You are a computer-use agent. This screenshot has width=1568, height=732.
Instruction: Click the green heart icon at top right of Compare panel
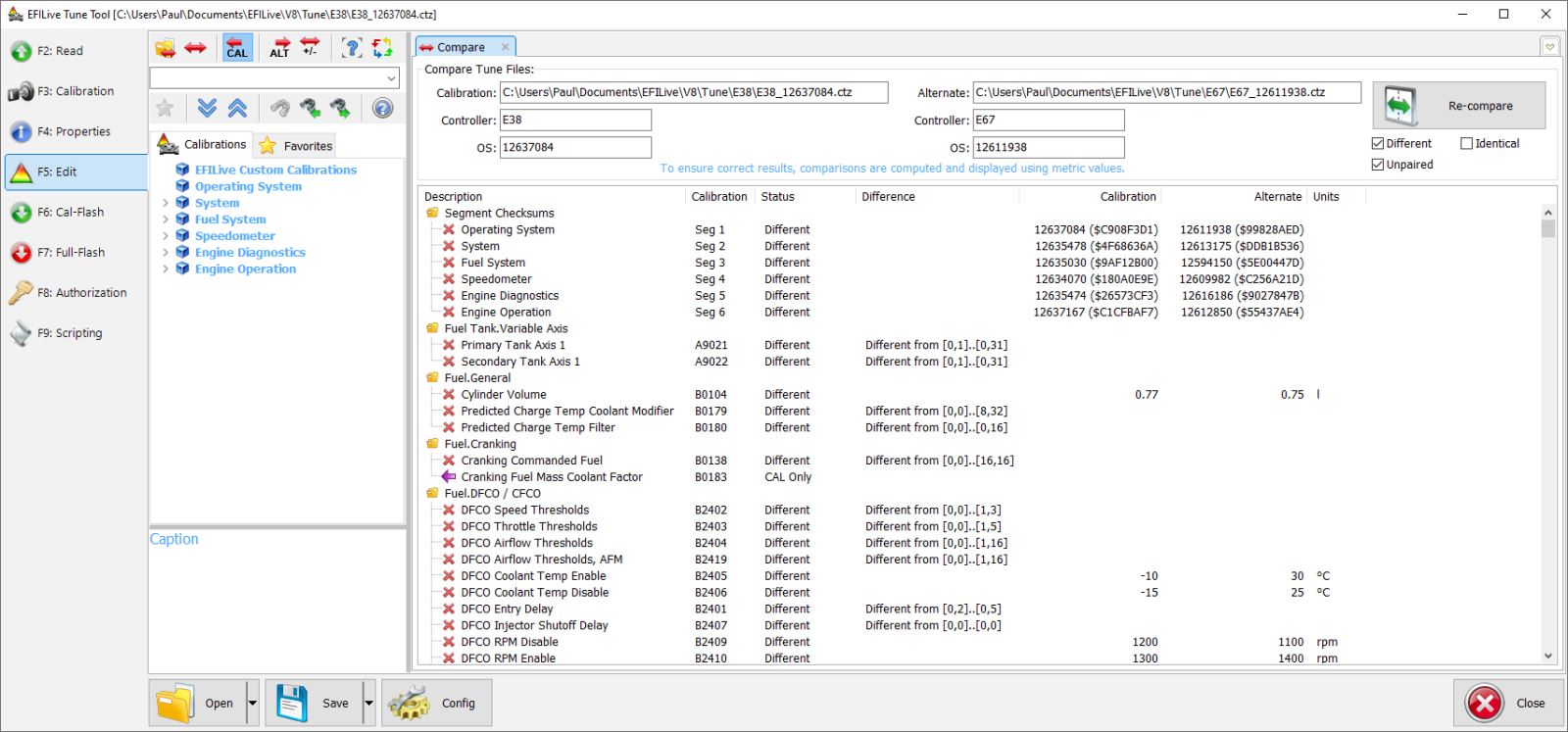1549,46
